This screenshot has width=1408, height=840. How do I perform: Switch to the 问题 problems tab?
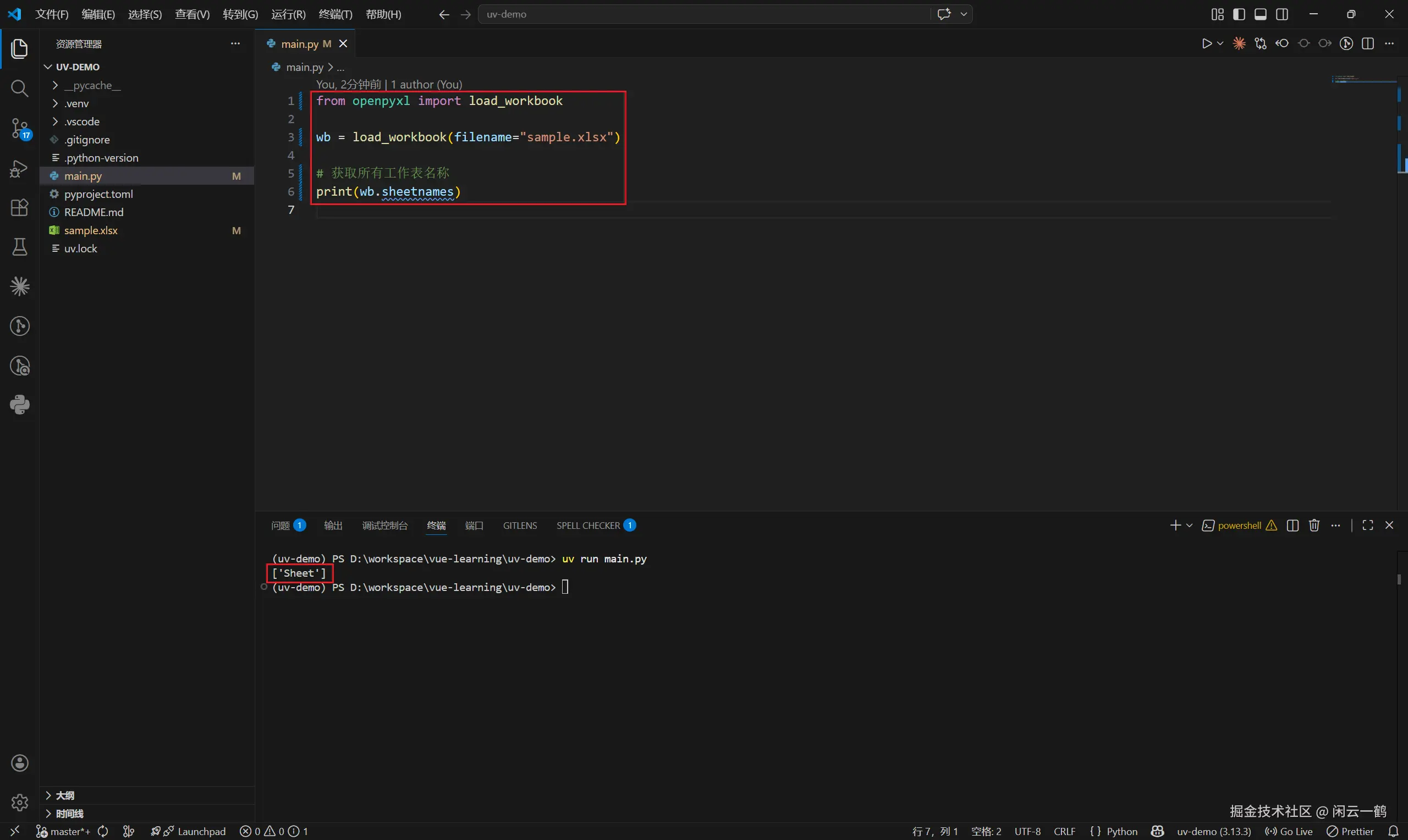click(281, 526)
